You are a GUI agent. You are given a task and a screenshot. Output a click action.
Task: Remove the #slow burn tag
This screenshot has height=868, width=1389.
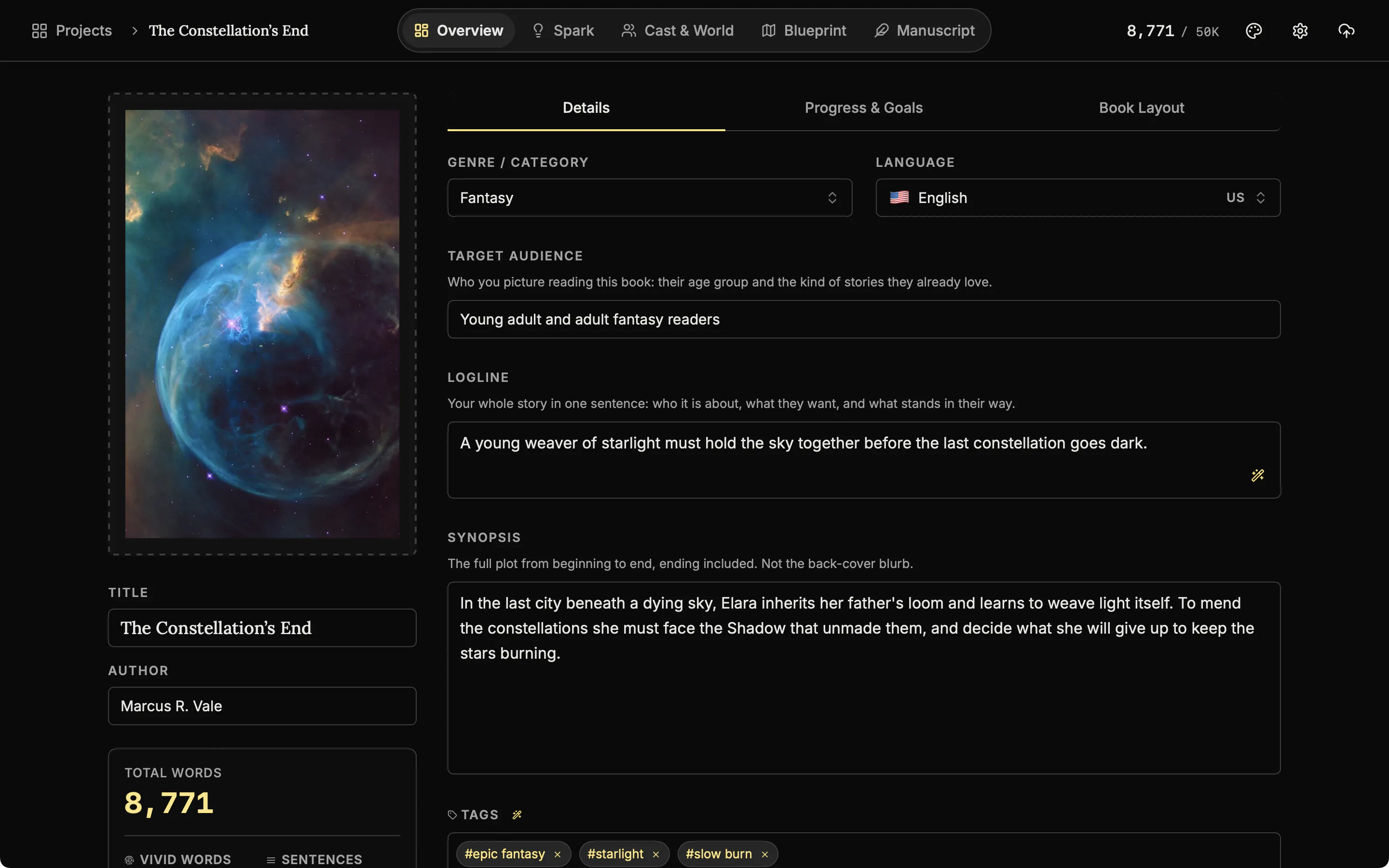point(764,854)
